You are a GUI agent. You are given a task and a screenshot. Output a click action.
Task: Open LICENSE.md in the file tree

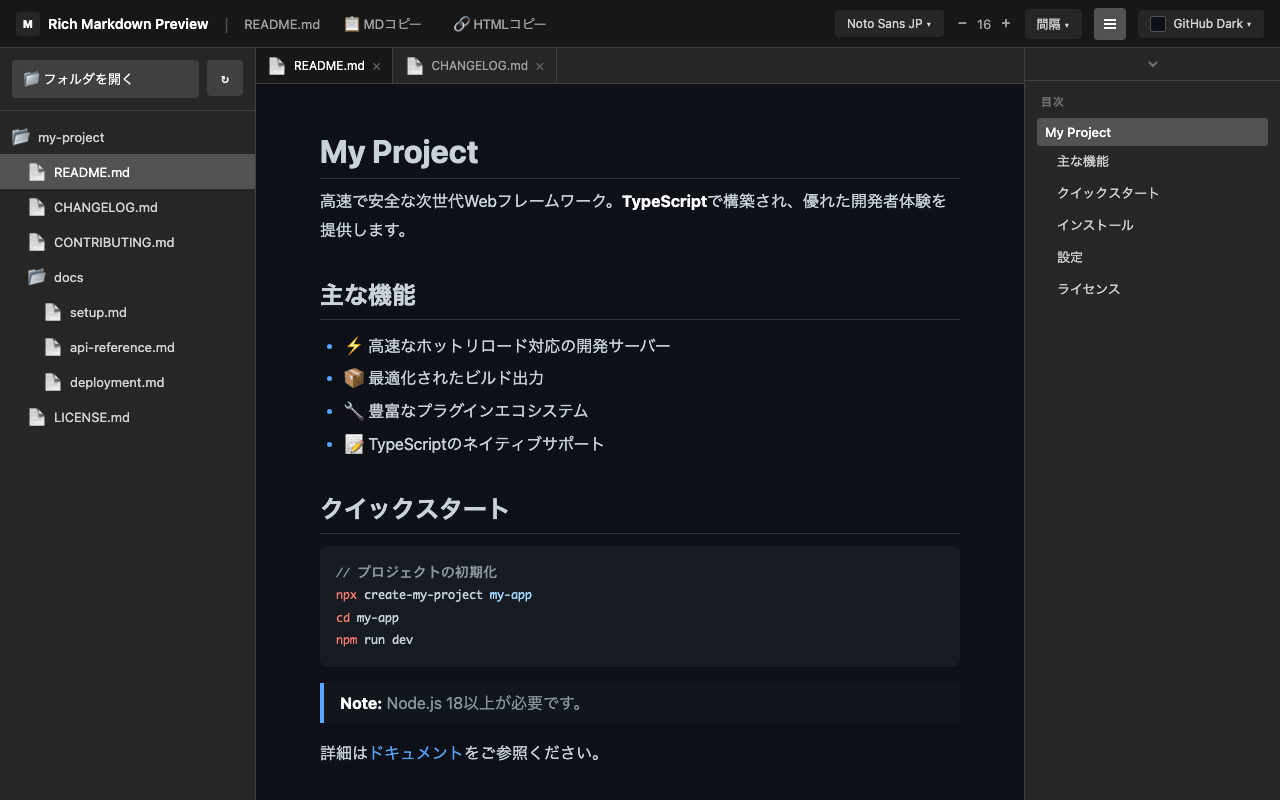click(x=127, y=417)
